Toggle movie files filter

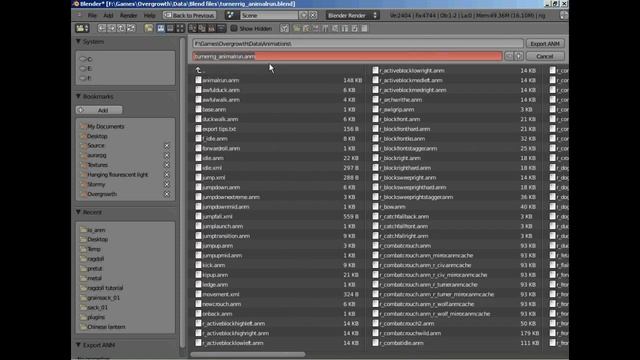[325, 28]
